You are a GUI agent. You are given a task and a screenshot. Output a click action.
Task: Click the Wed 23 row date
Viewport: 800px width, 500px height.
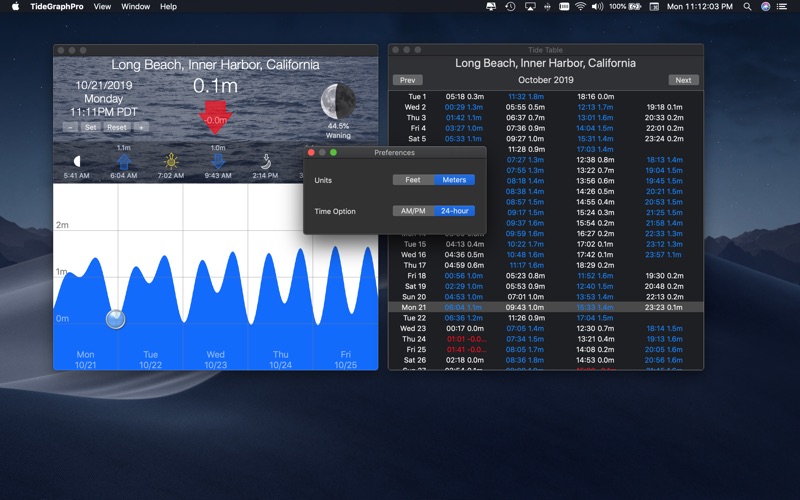pos(413,329)
